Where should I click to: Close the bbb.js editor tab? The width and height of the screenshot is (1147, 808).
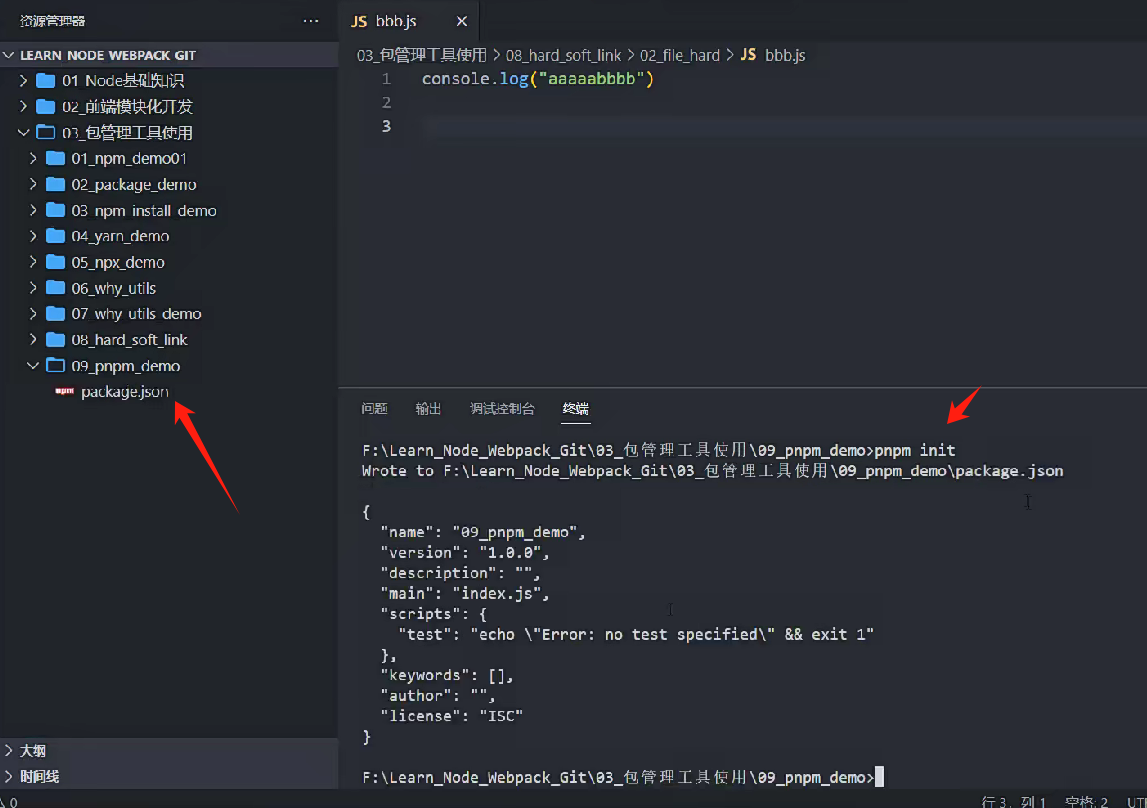[x=462, y=21]
